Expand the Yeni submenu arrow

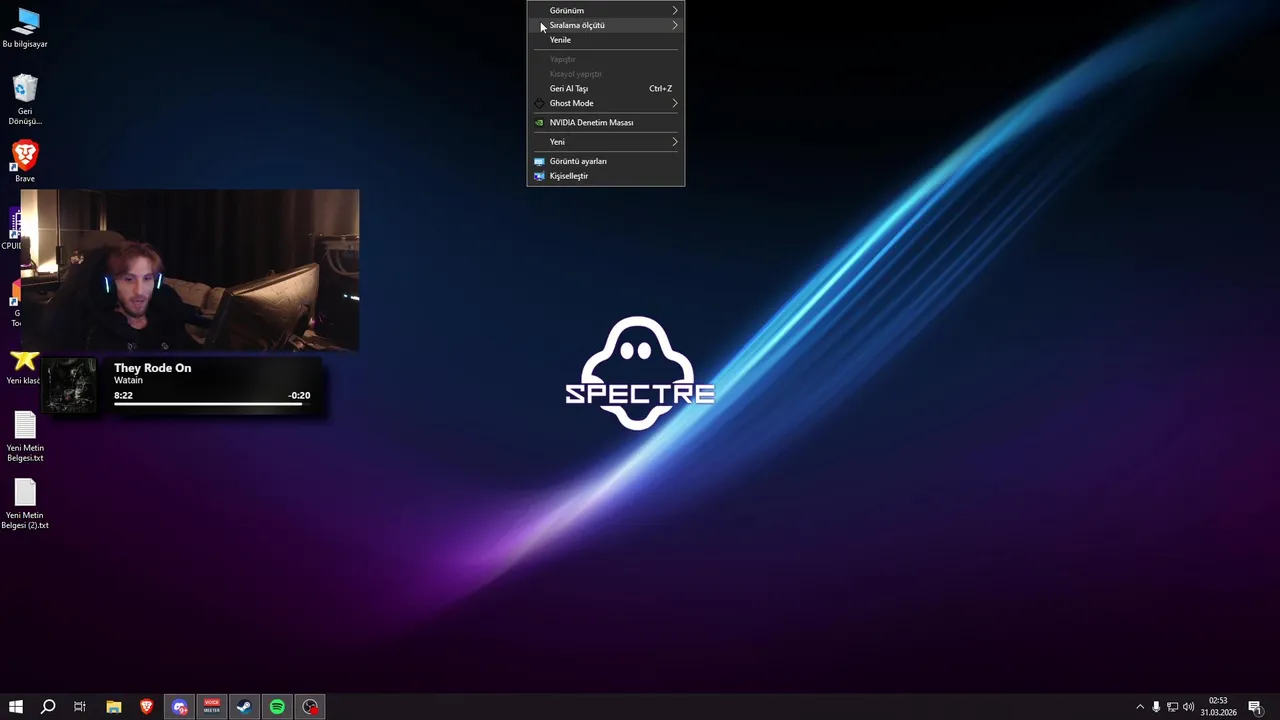pos(674,142)
